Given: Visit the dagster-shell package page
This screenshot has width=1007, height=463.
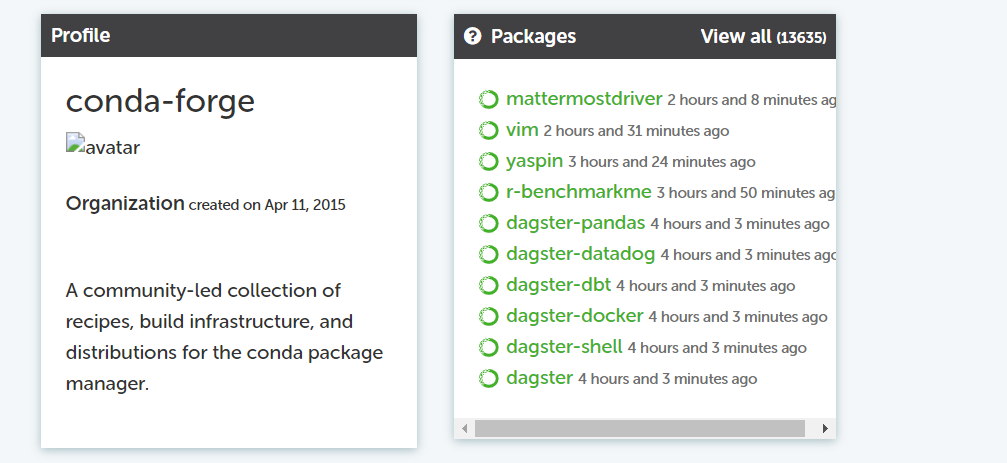Looking at the screenshot, I should coord(564,347).
